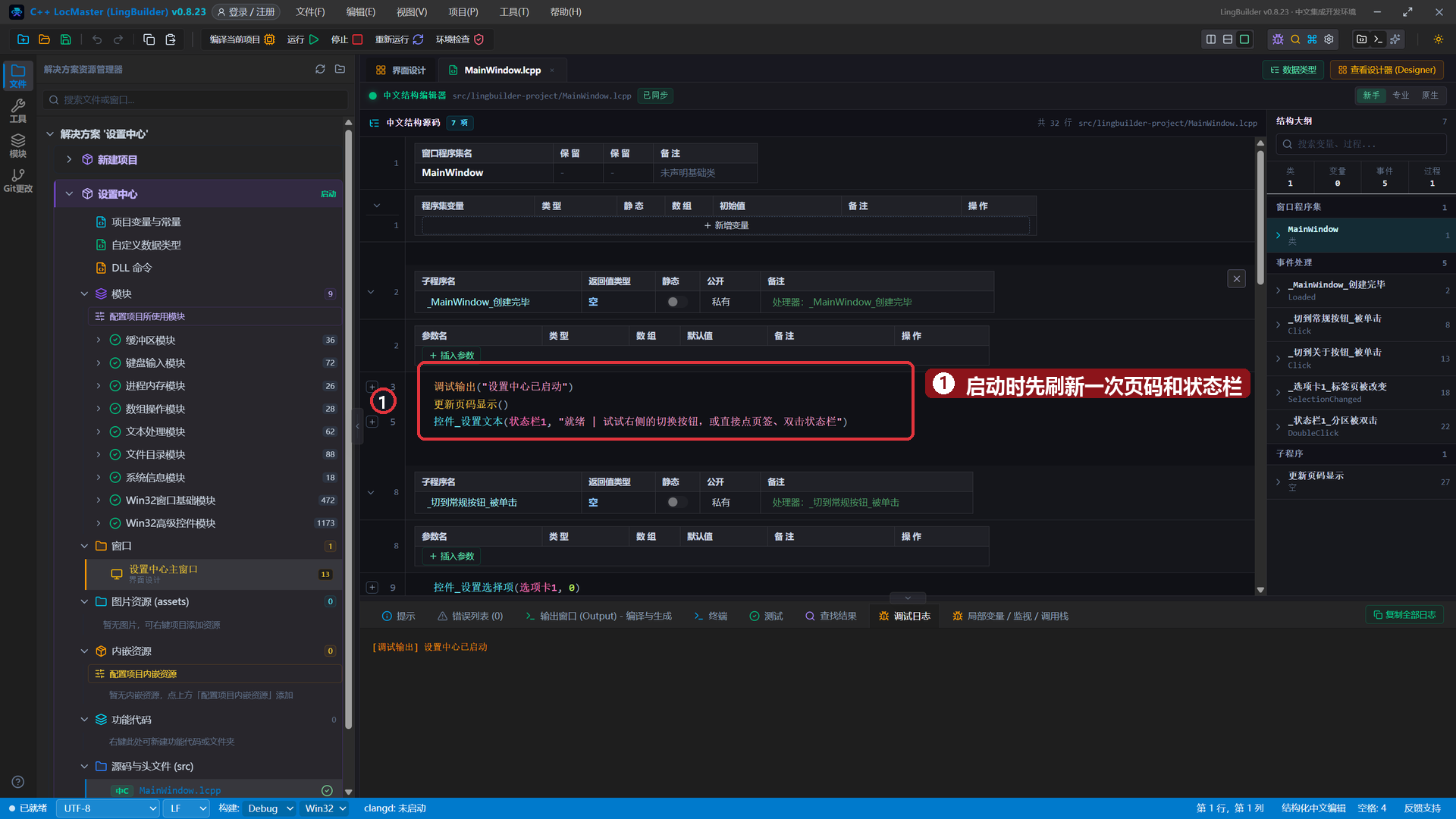Click the sun theme icon
This screenshot has height=819, width=1456.
1439,39
